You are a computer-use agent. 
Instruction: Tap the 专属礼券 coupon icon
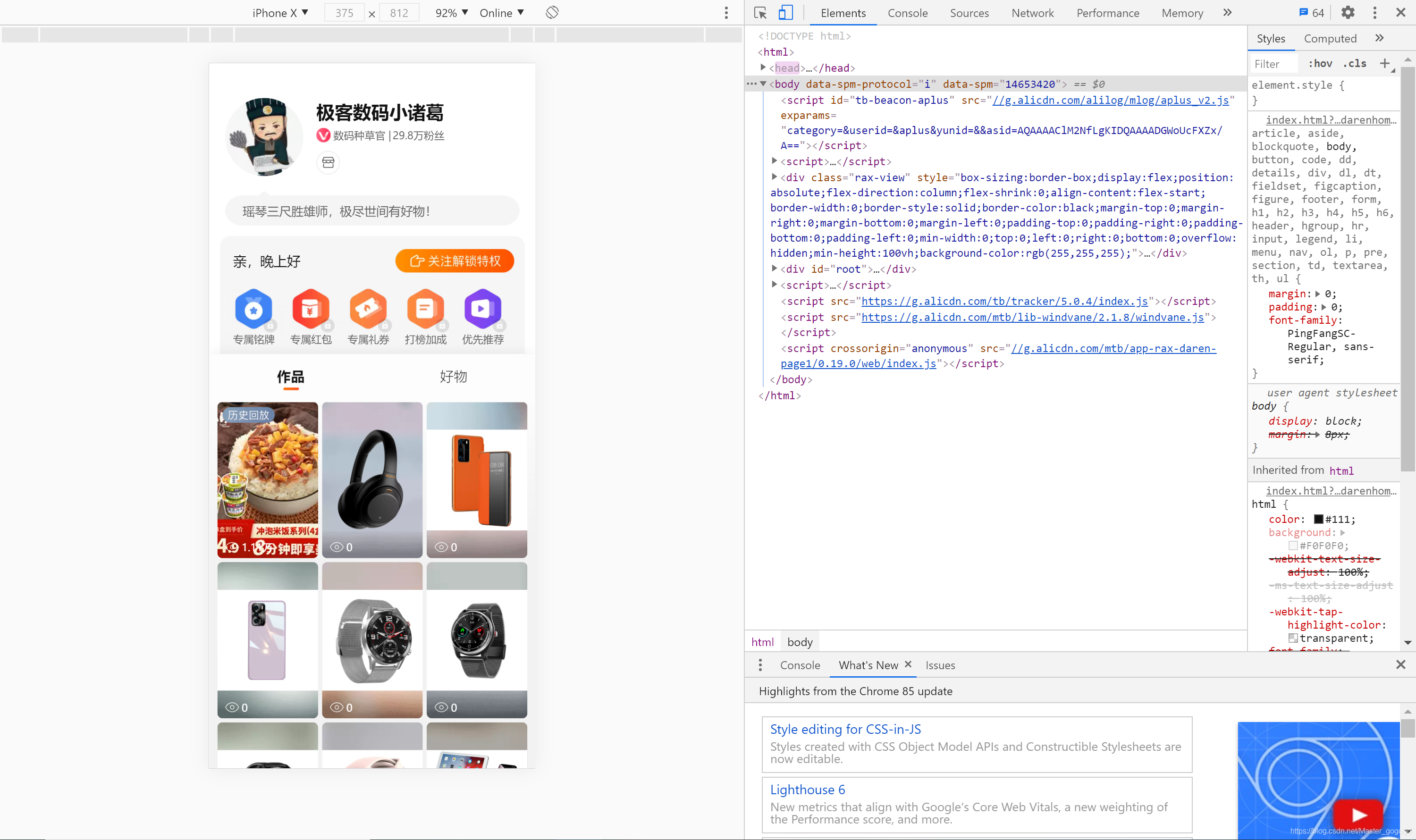[368, 309]
